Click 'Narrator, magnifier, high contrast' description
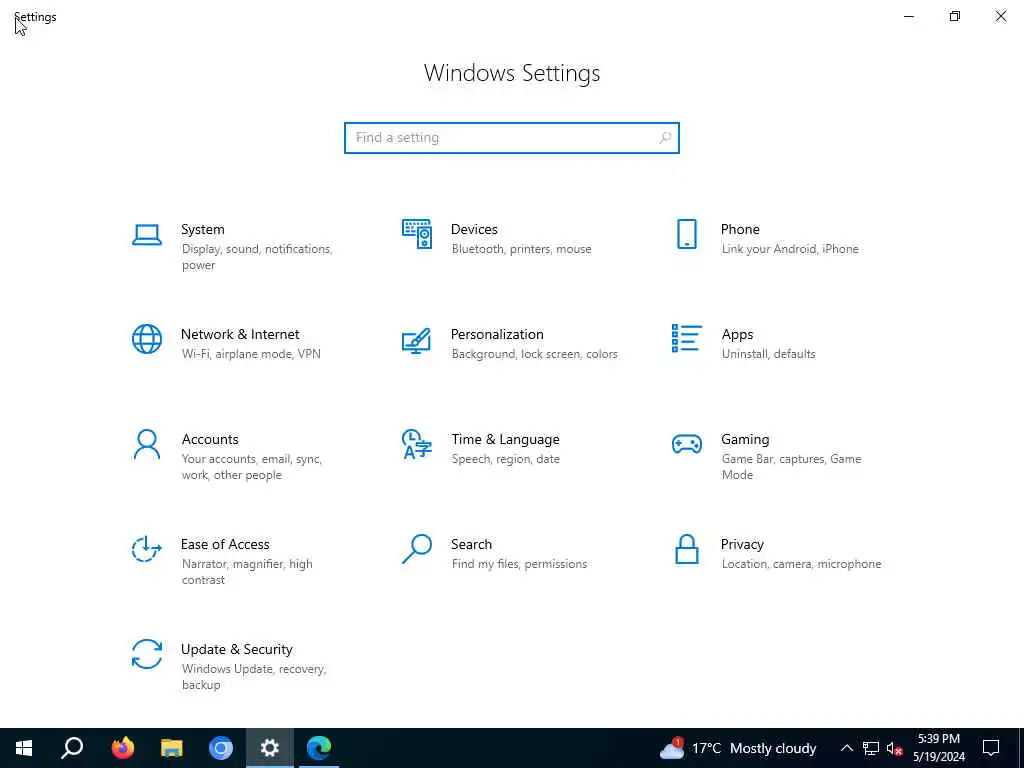The image size is (1024, 768). [247, 572]
